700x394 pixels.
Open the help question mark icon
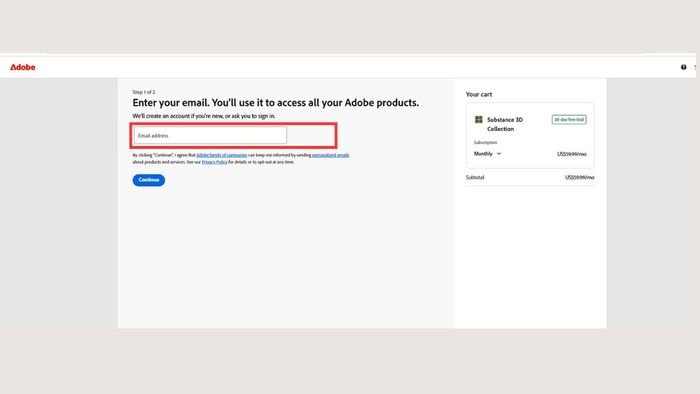tap(683, 67)
